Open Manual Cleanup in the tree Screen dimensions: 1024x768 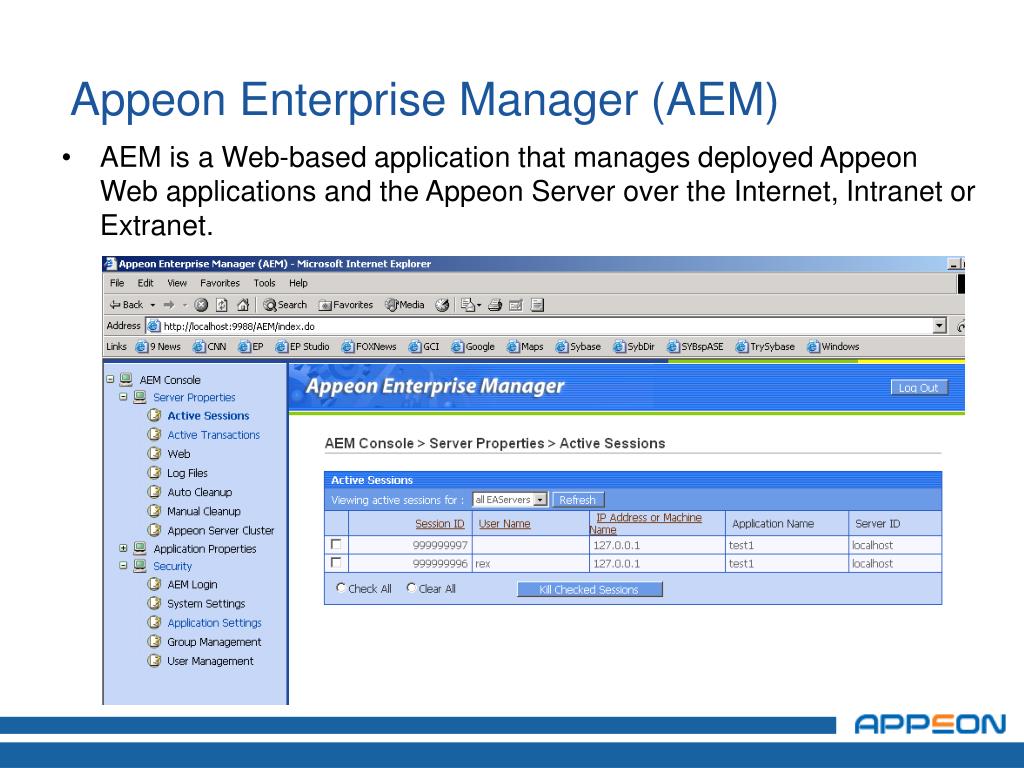[x=204, y=511]
